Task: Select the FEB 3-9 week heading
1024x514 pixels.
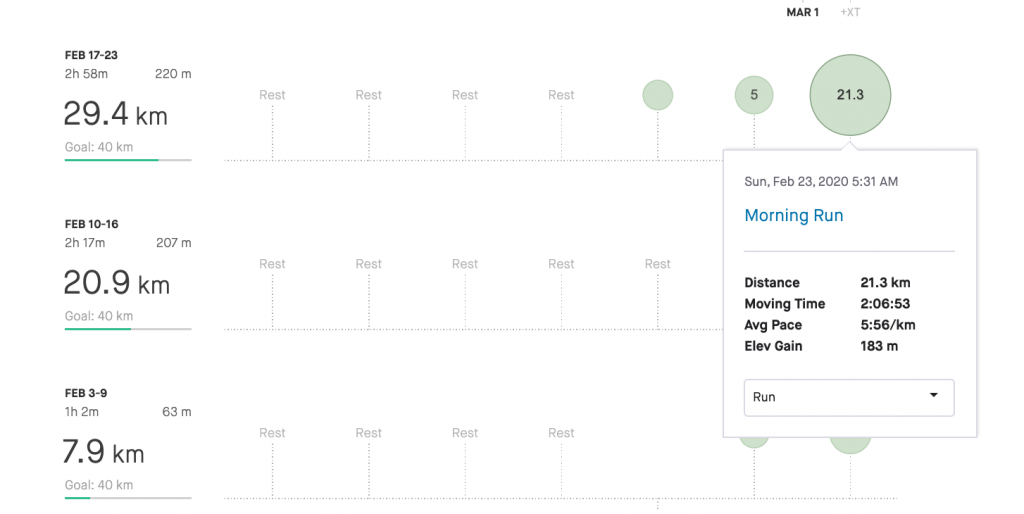Action: coord(86,393)
